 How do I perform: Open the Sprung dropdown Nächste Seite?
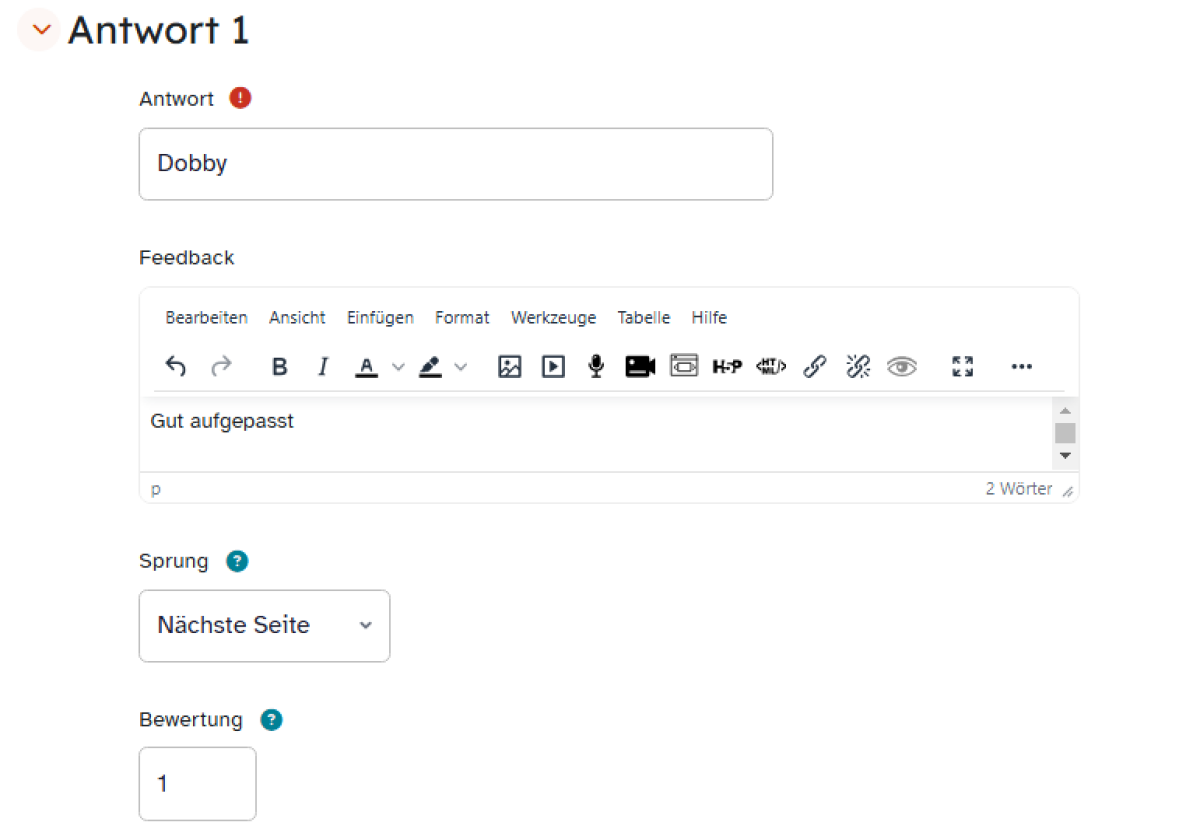264,626
